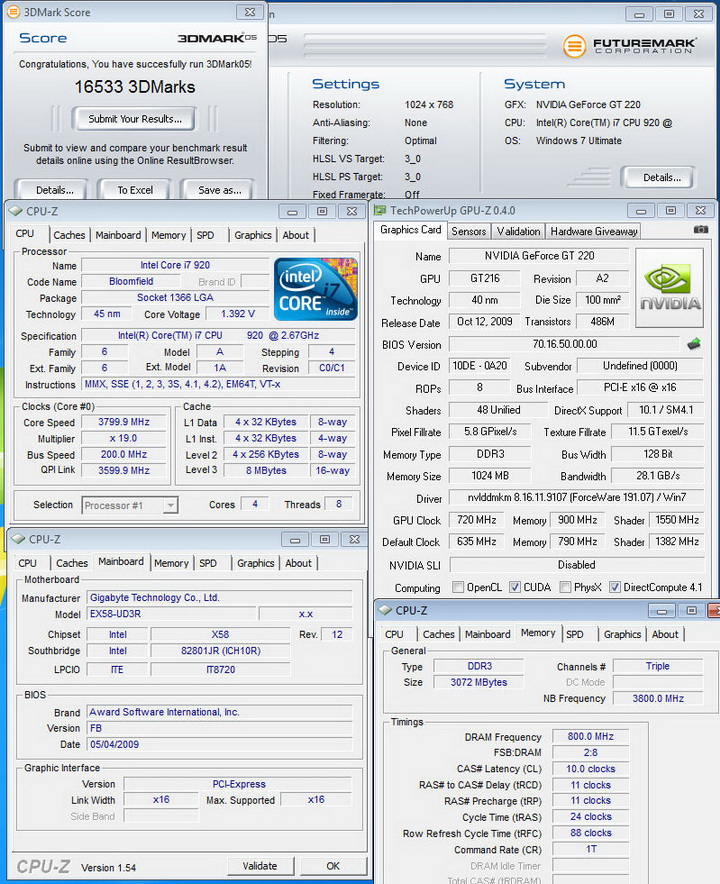This screenshot has height=884, width=720.
Task: Click the BIOS Version field 70.16.50.00.00
Action: pos(564,344)
